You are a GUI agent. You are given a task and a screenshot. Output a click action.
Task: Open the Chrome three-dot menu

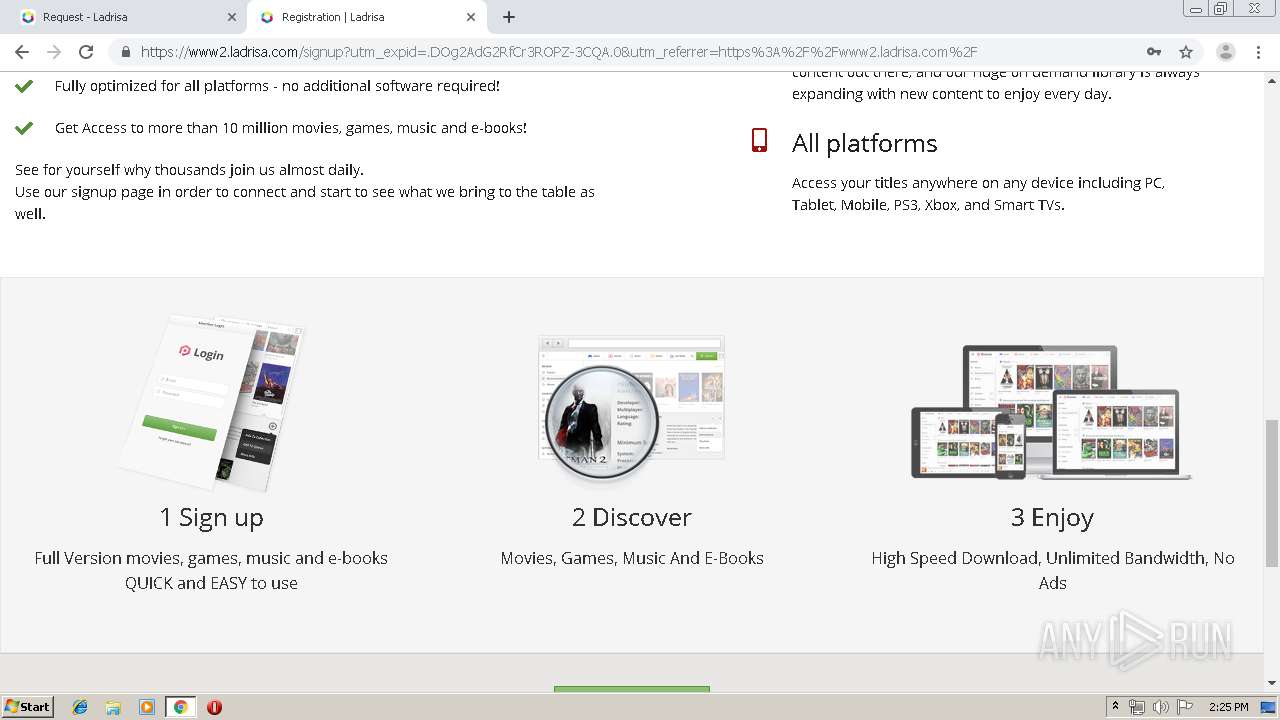[1256, 52]
